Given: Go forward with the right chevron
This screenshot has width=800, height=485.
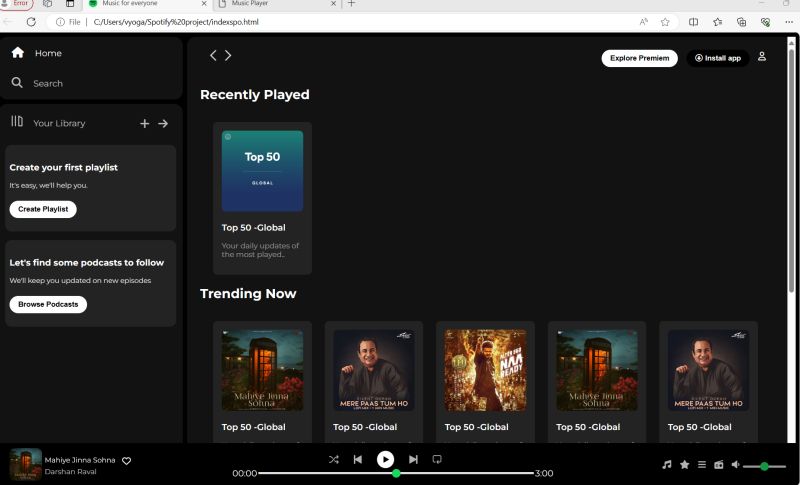Looking at the screenshot, I should [x=228, y=55].
